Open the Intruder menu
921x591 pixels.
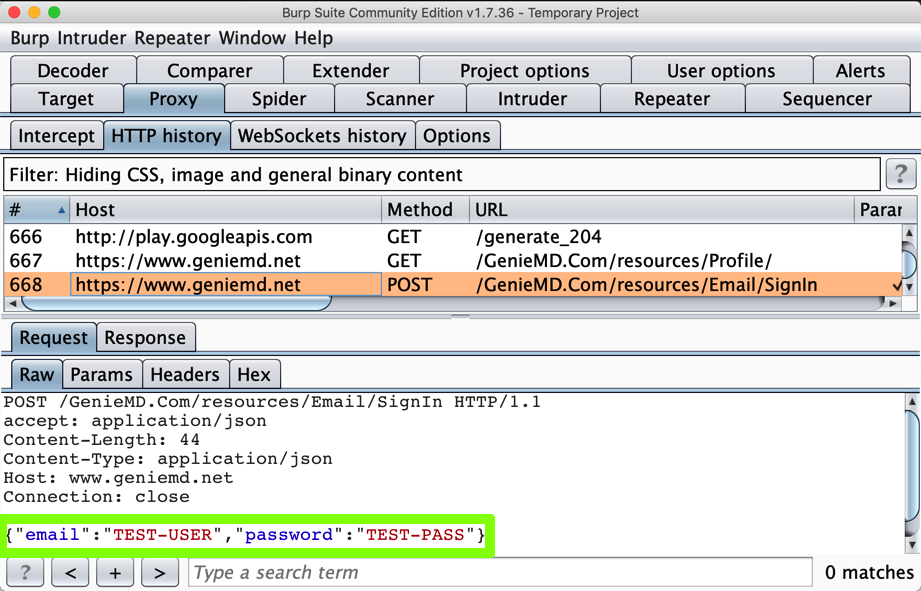92,38
